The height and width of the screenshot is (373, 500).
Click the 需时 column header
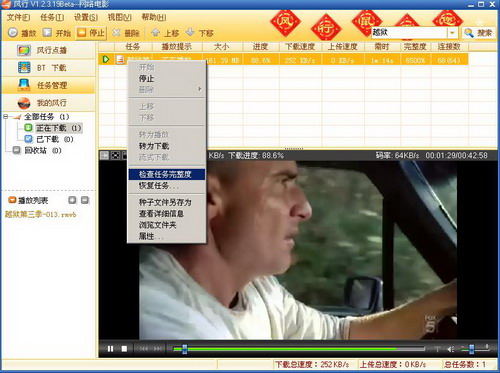click(x=382, y=47)
